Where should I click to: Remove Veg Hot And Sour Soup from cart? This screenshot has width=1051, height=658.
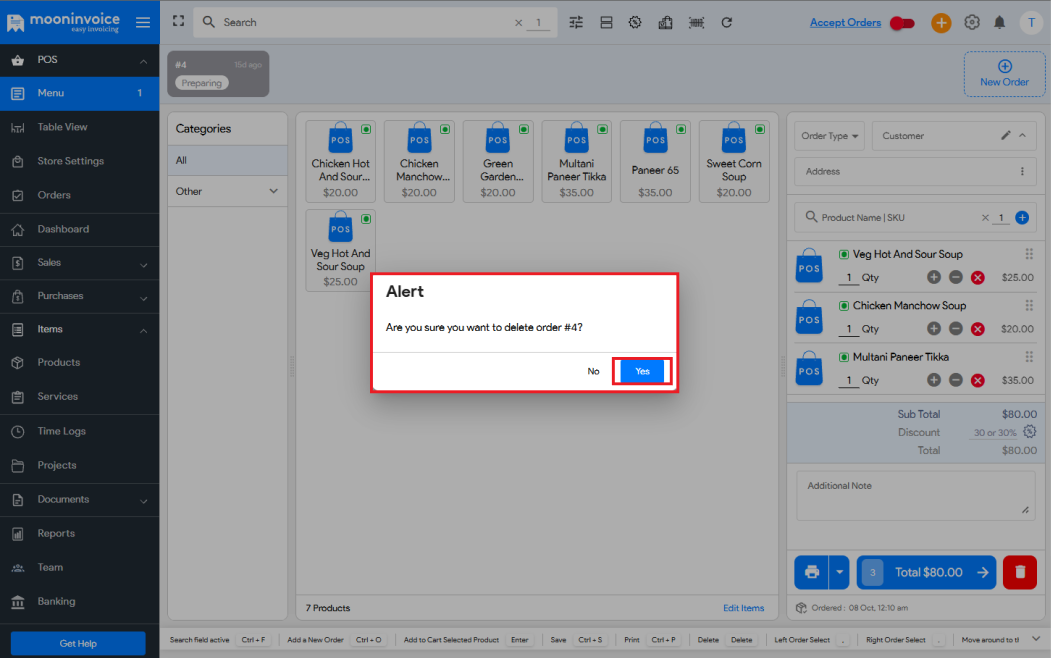(x=978, y=277)
